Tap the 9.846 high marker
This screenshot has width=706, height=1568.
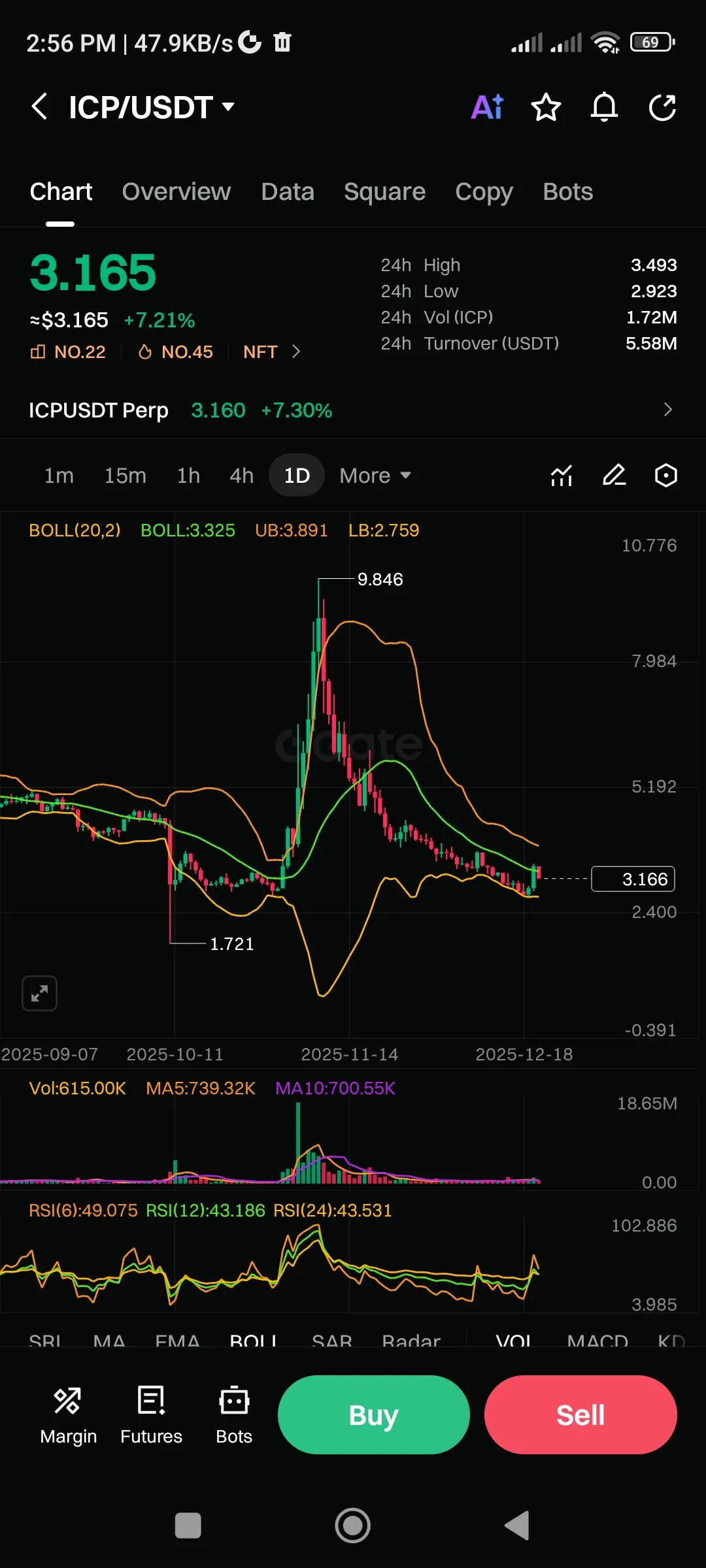tap(380, 580)
